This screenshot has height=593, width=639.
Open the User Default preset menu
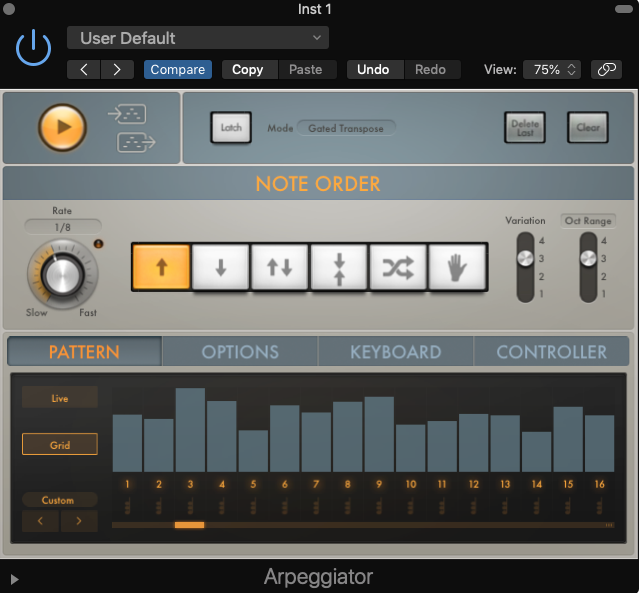tap(198, 38)
